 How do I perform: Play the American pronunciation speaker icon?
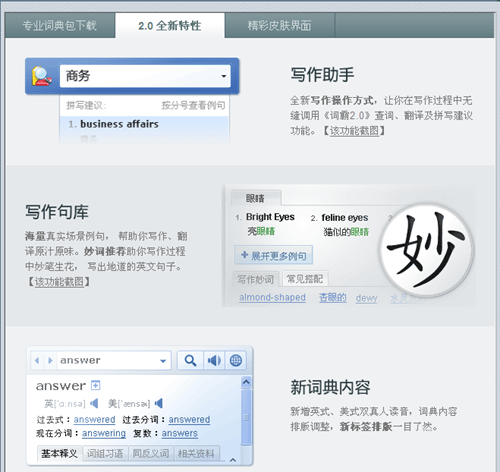159,403
